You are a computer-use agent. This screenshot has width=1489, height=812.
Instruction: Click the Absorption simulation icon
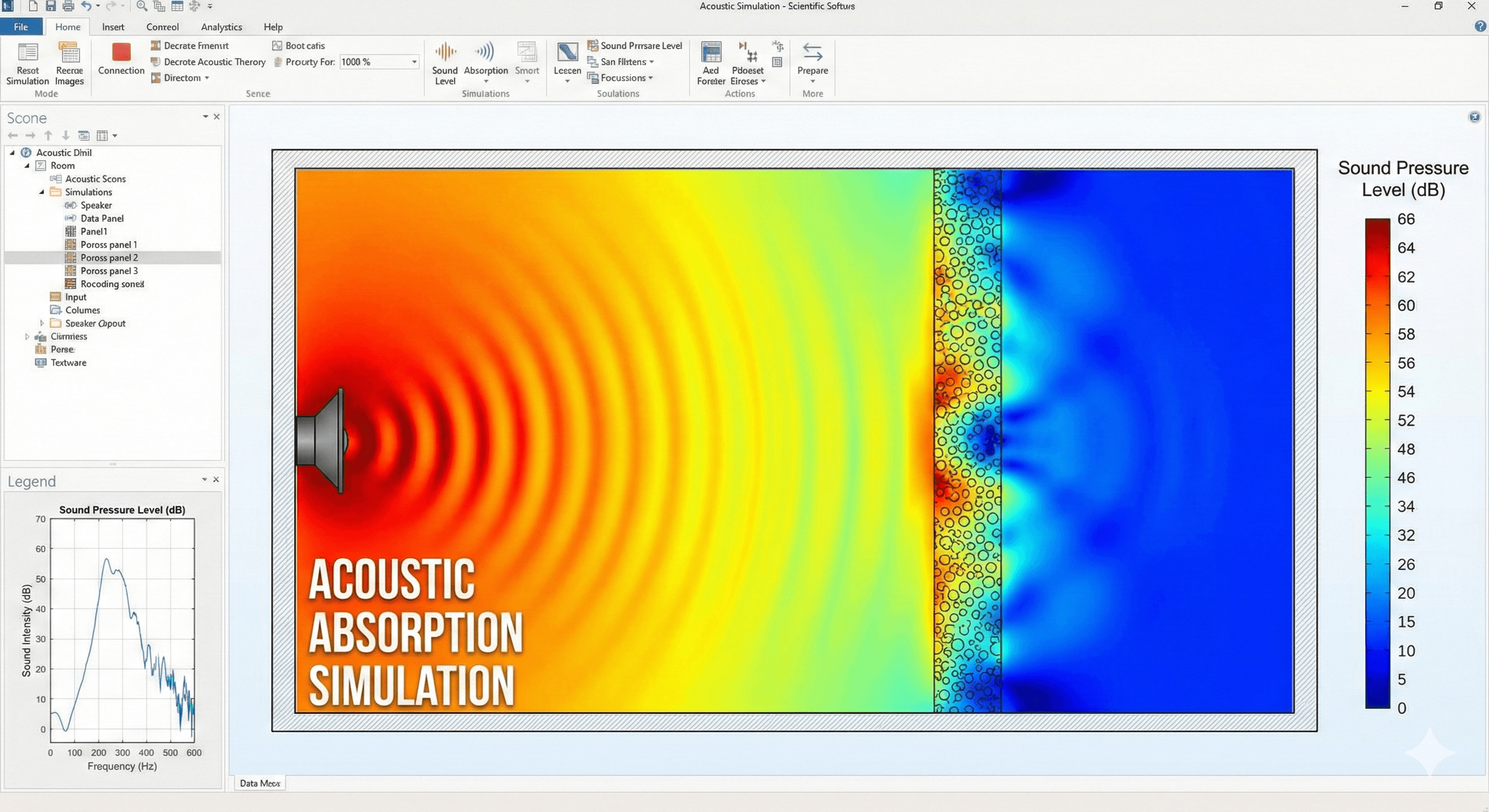tap(485, 52)
